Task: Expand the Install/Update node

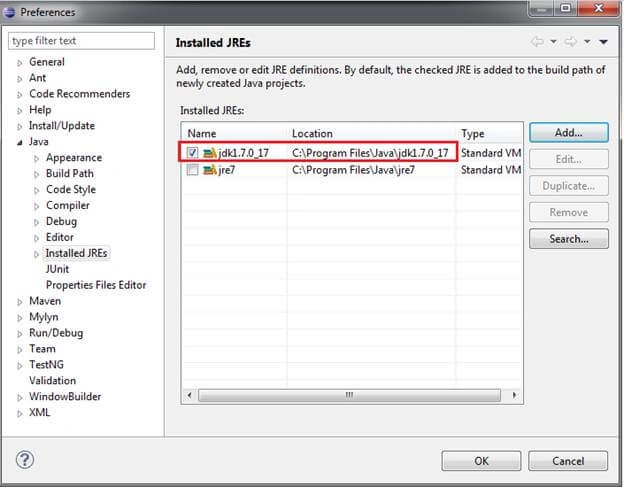Action: pyautogui.click(x=20, y=127)
